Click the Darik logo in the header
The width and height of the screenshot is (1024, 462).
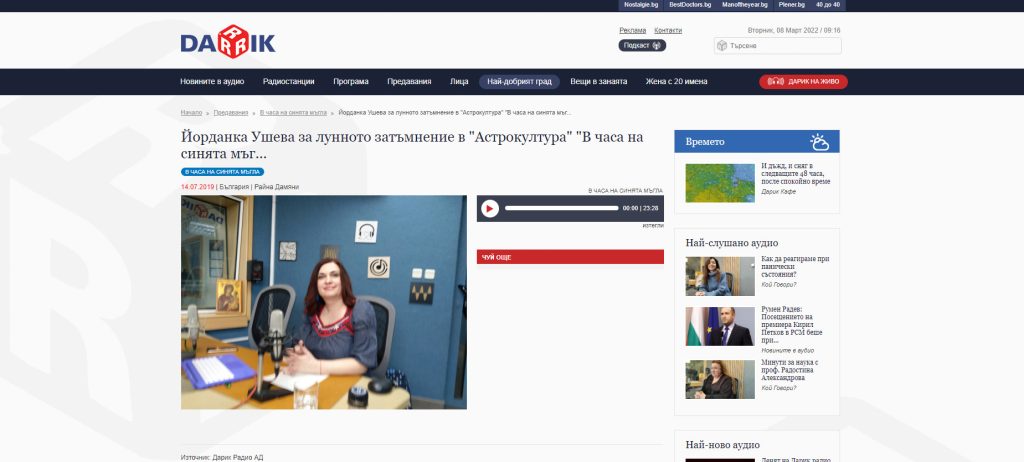[228, 41]
